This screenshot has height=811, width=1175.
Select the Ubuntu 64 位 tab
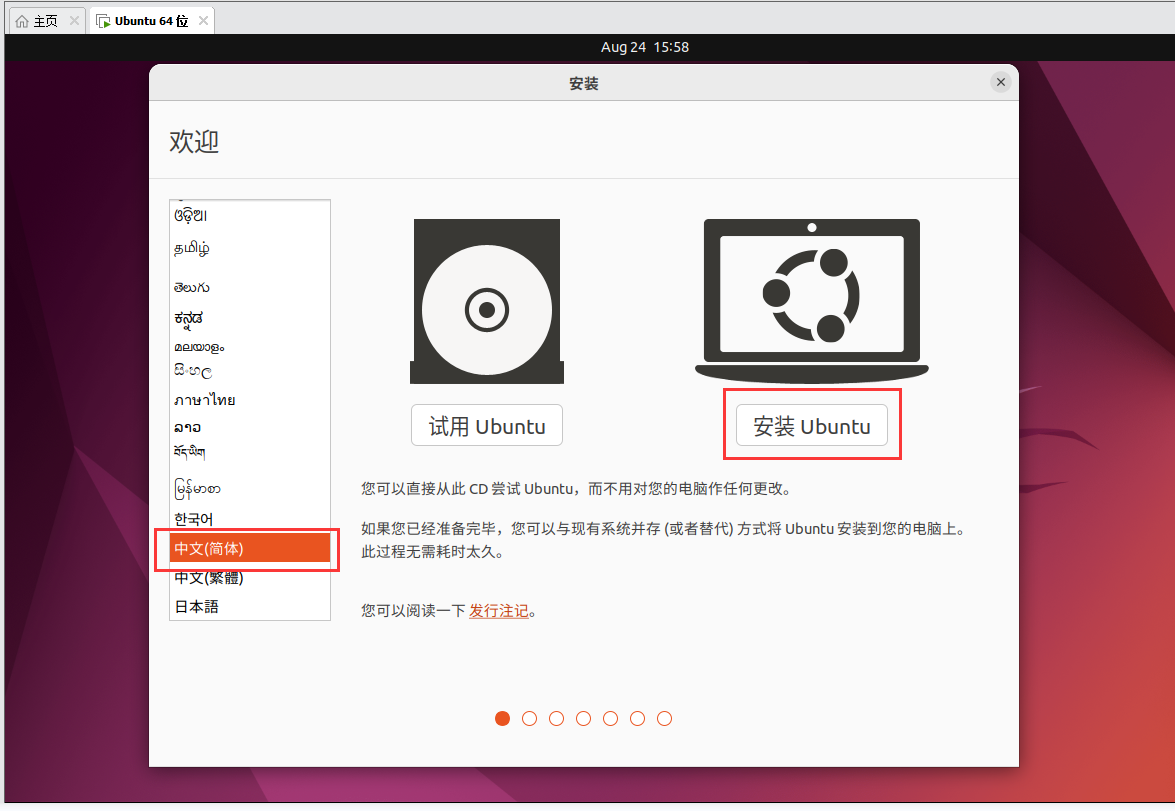151,21
